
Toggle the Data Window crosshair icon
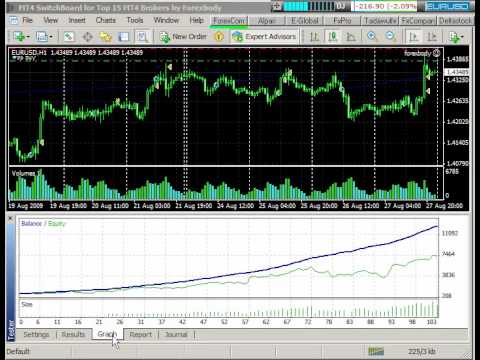87,37
